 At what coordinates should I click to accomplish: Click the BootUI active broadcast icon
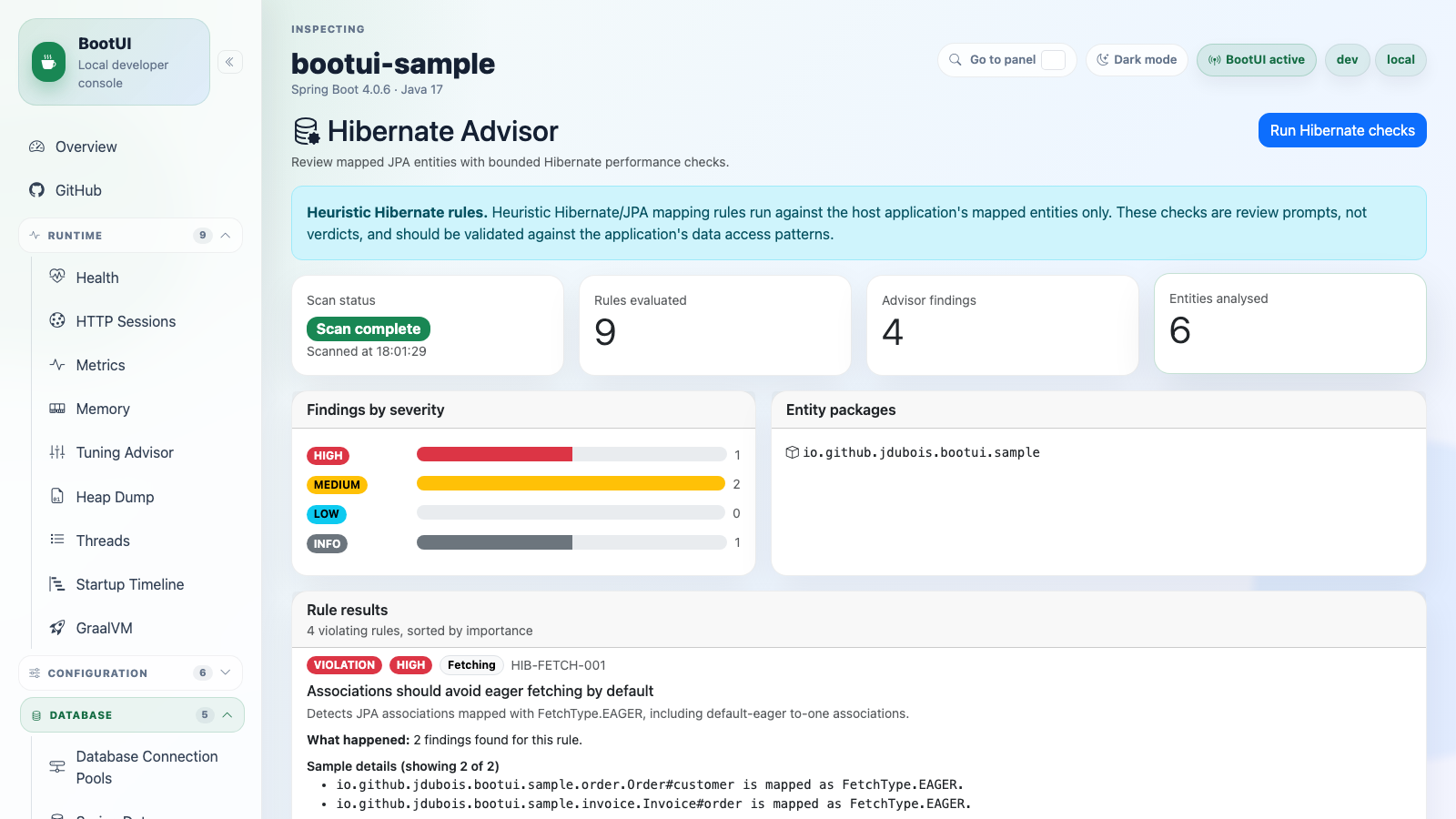coord(1215,60)
